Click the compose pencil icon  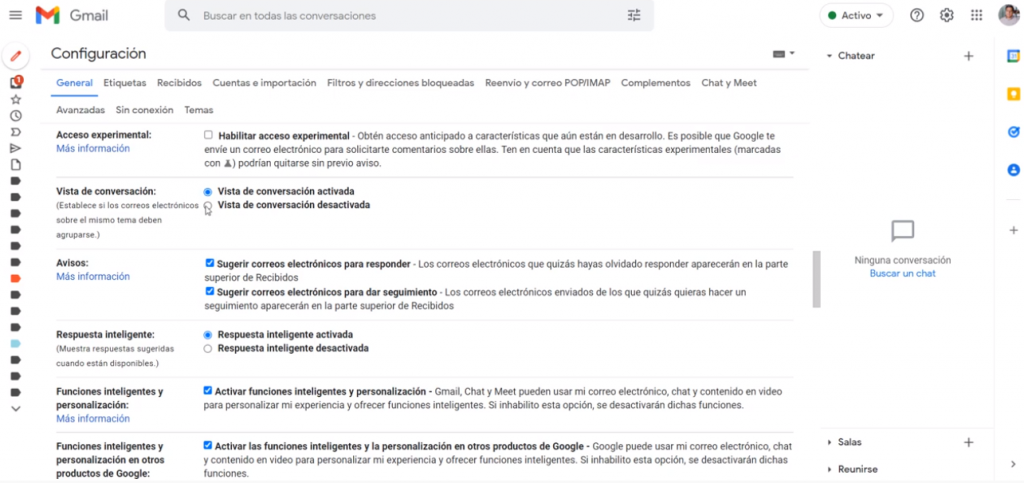(15, 56)
